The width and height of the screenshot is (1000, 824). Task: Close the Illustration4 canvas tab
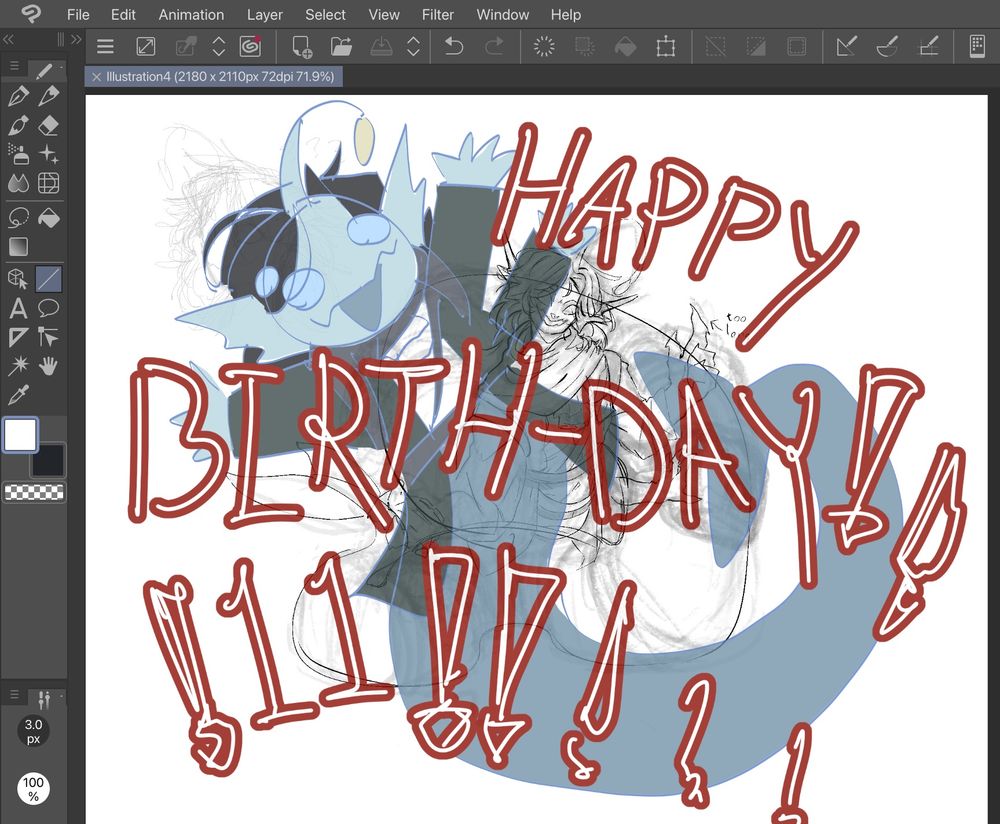(x=96, y=77)
